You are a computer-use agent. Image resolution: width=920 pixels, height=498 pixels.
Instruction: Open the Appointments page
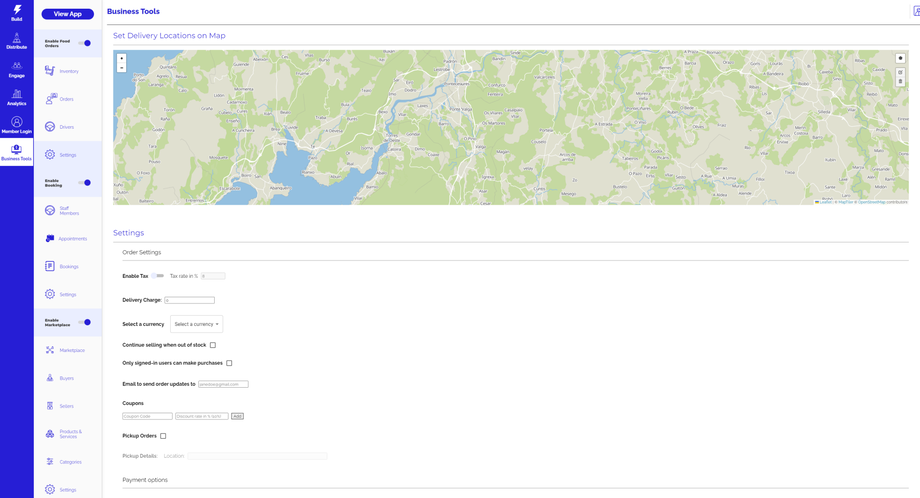[66, 239]
